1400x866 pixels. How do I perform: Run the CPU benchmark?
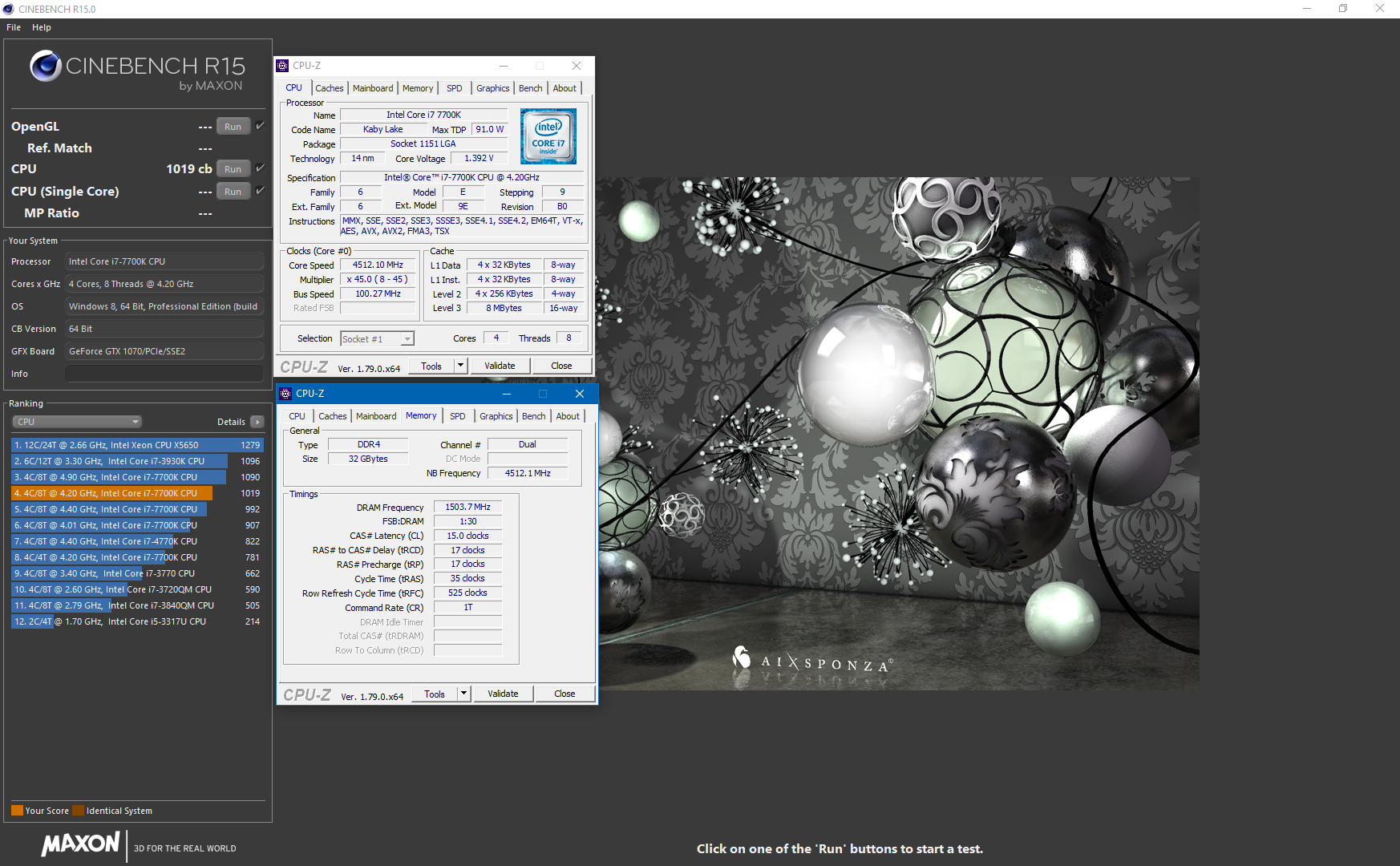[x=233, y=168]
